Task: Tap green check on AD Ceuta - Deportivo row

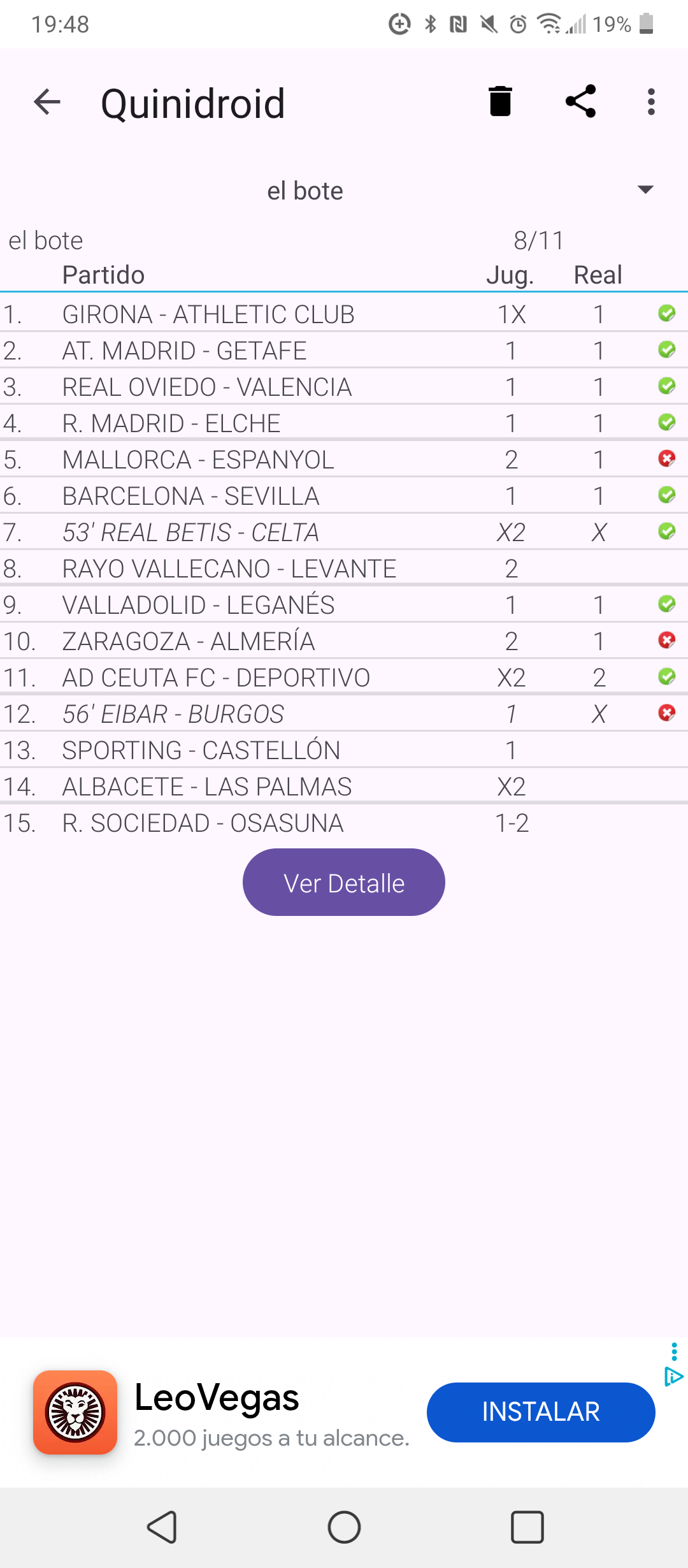Action: (x=666, y=676)
